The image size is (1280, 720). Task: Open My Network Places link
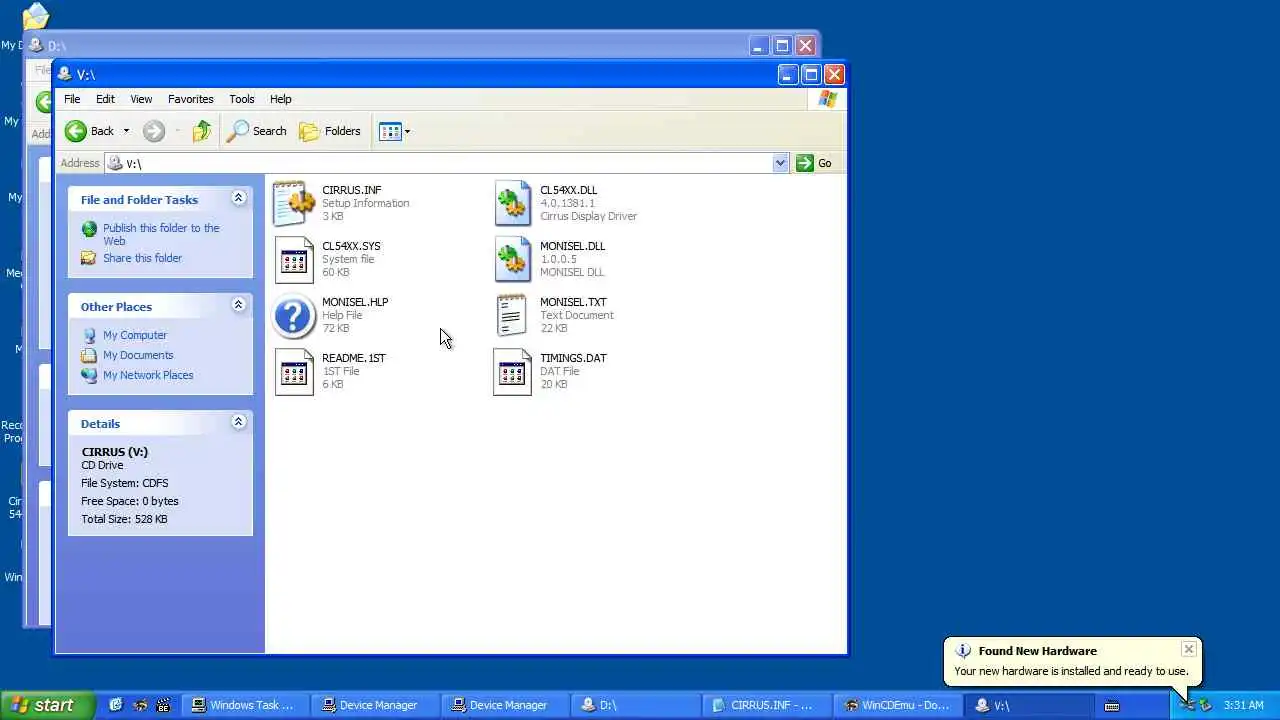(x=148, y=375)
